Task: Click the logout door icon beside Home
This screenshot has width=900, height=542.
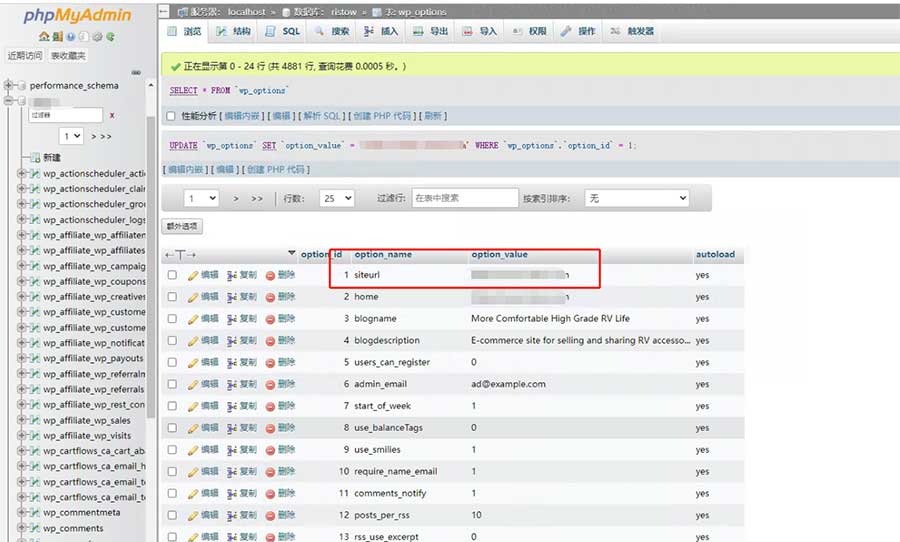Action: [57, 37]
